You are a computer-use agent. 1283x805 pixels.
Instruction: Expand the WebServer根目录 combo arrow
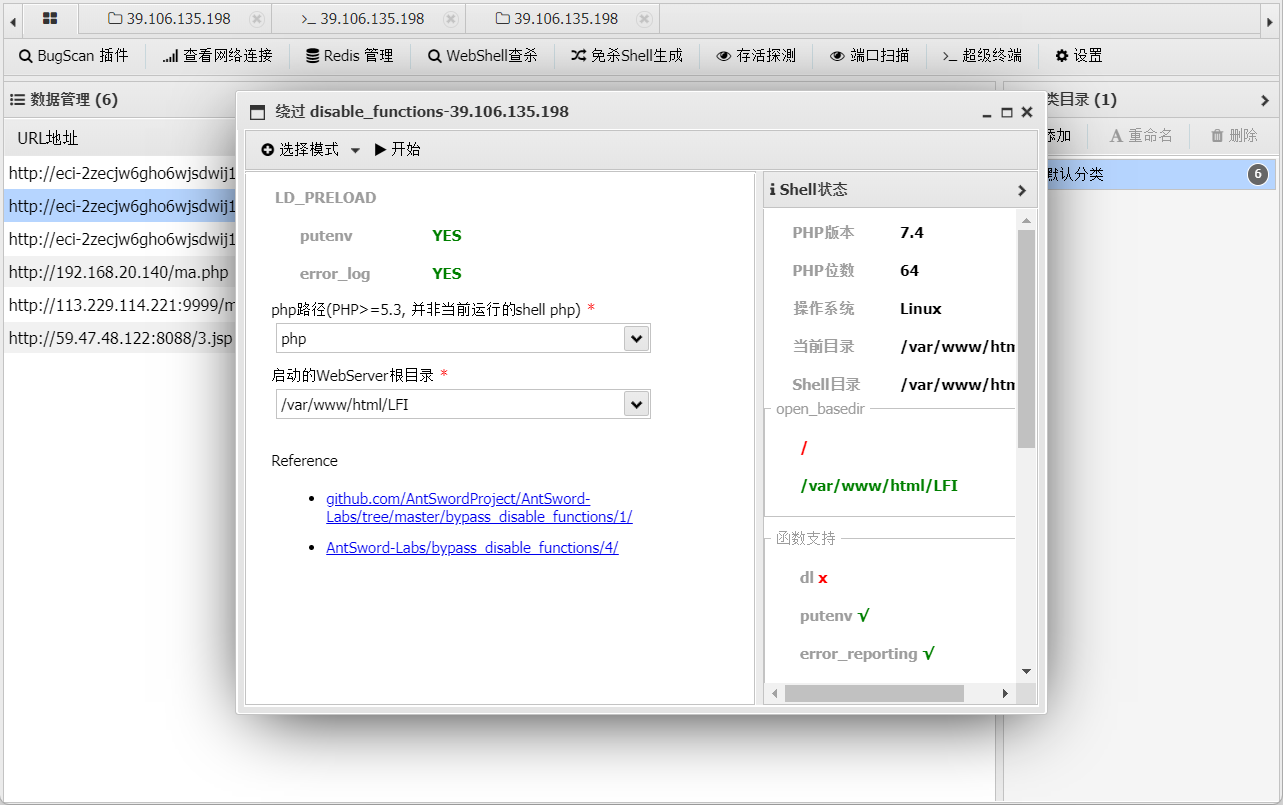tap(636, 404)
